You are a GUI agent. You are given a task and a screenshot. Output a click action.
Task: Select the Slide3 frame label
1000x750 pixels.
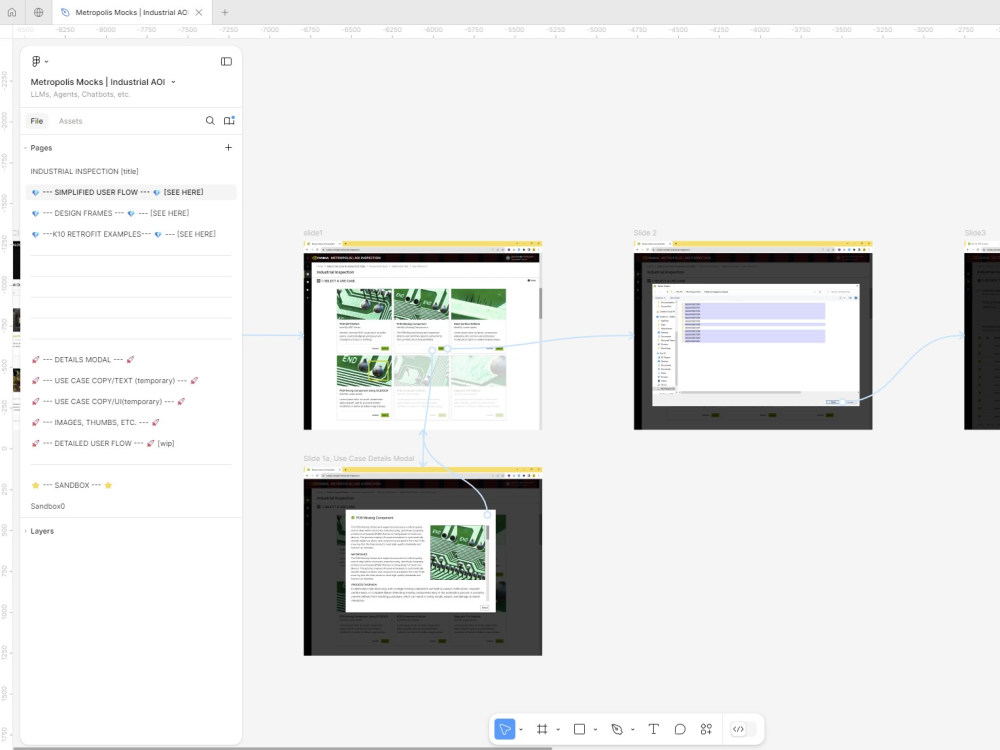tap(974, 233)
